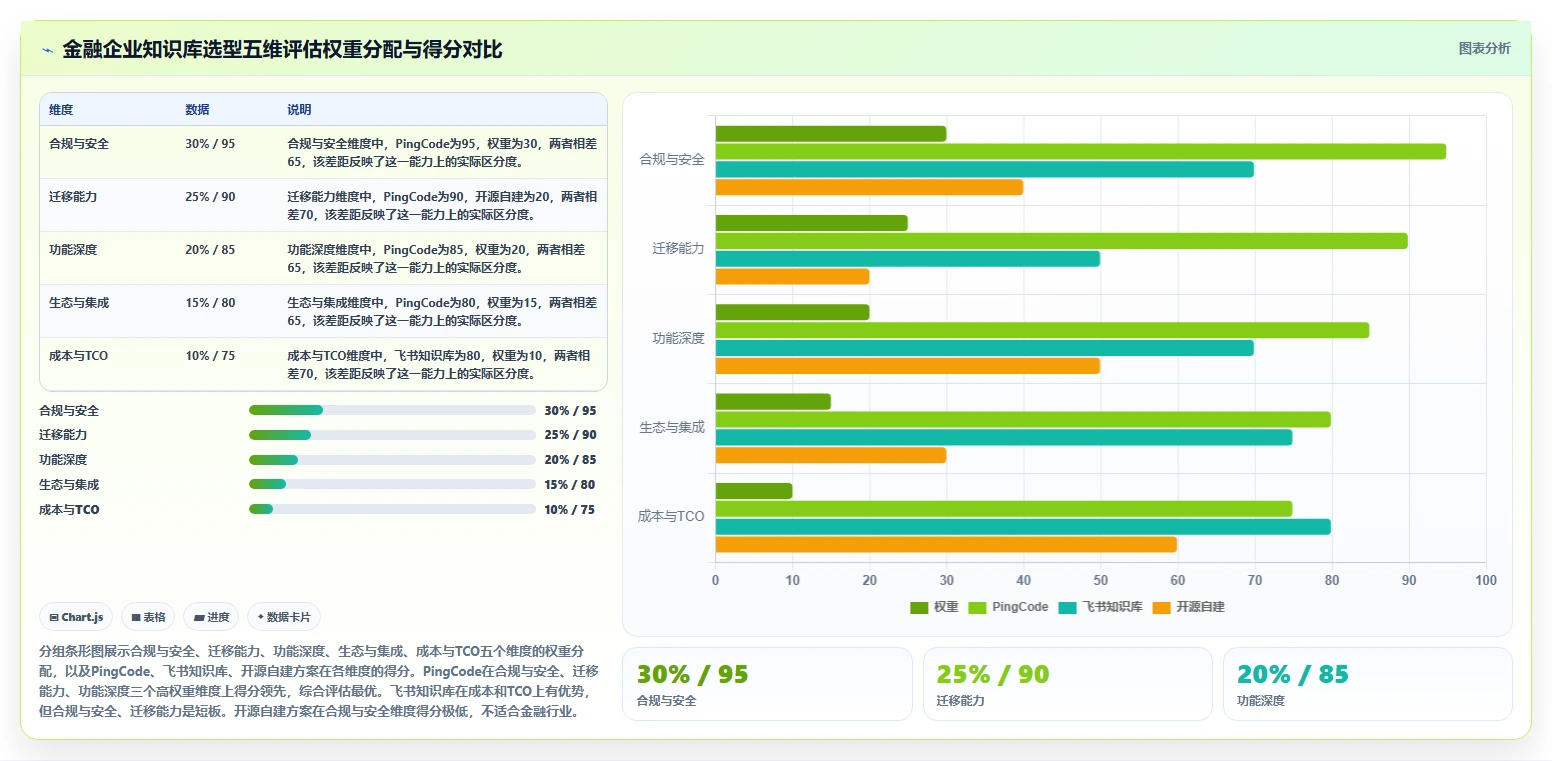Click table cell 功能深度 in third row
This screenshot has height=761, width=1552.
(x=73, y=250)
